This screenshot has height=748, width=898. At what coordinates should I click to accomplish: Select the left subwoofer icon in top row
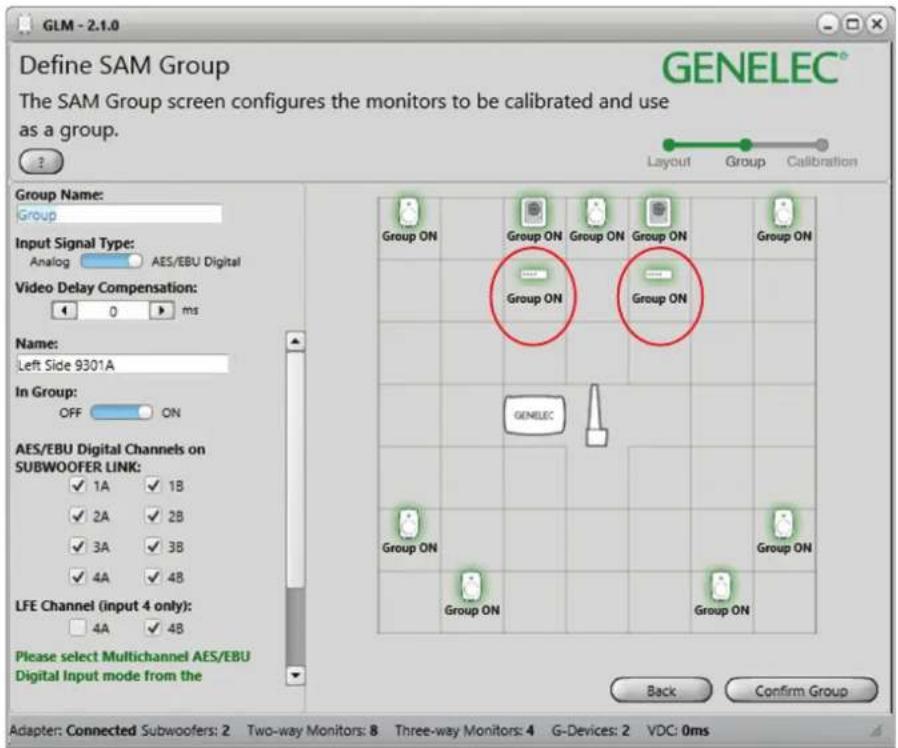534,212
